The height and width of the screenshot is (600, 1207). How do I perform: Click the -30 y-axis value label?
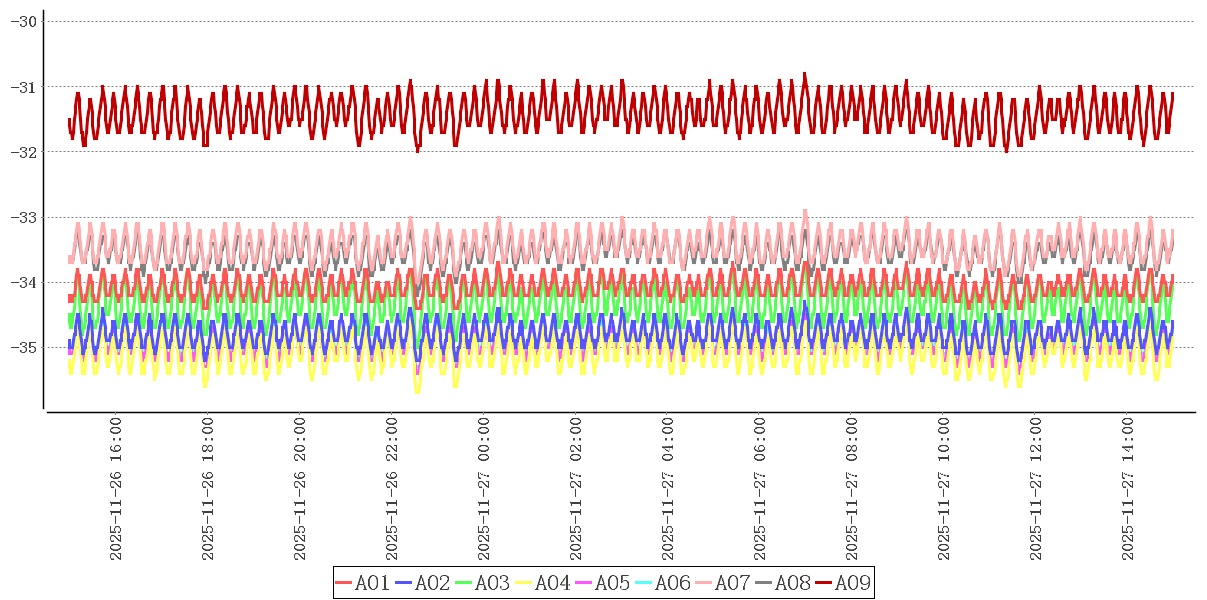[x=23, y=22]
